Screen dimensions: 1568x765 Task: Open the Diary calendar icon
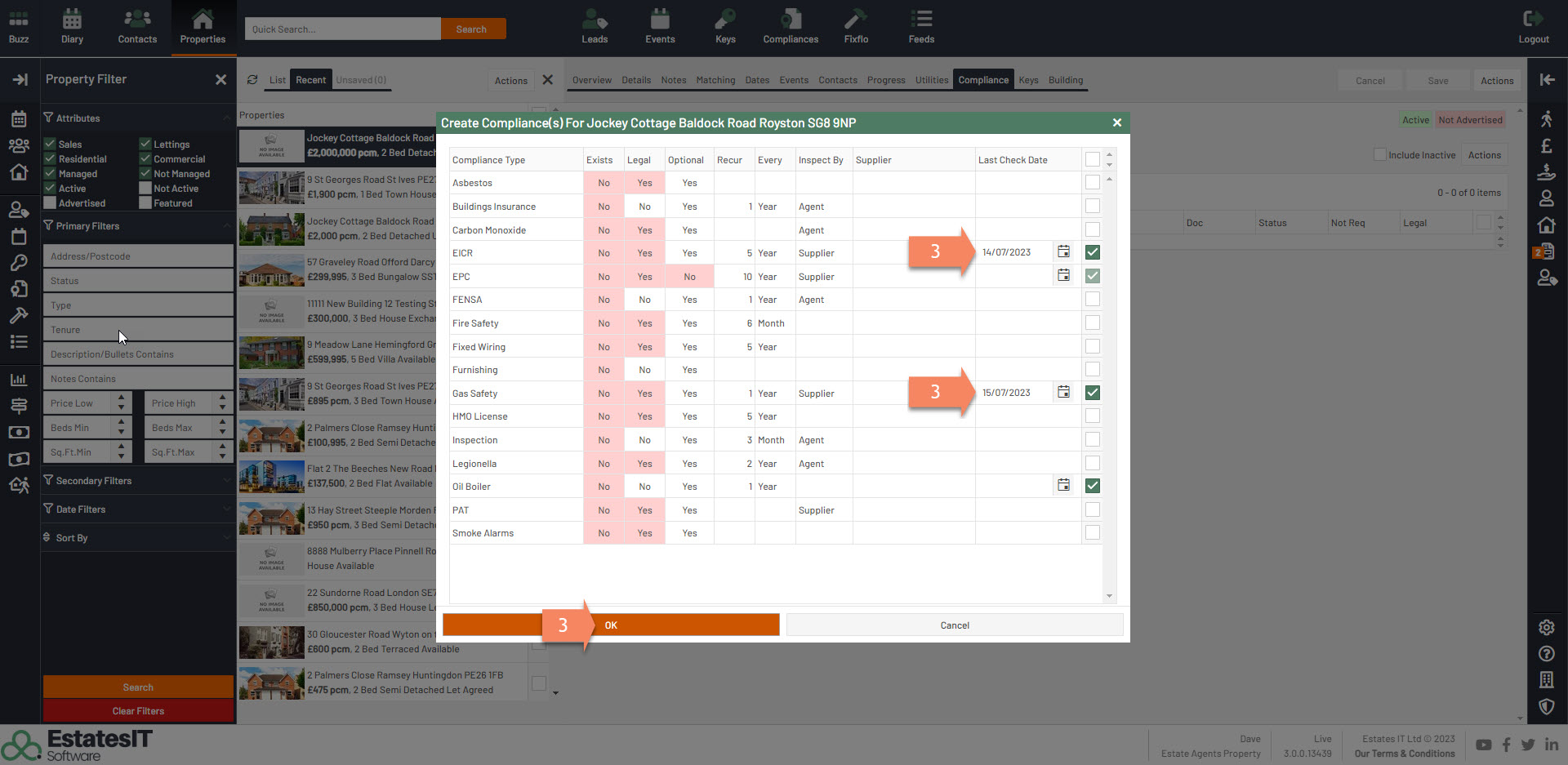(72, 20)
